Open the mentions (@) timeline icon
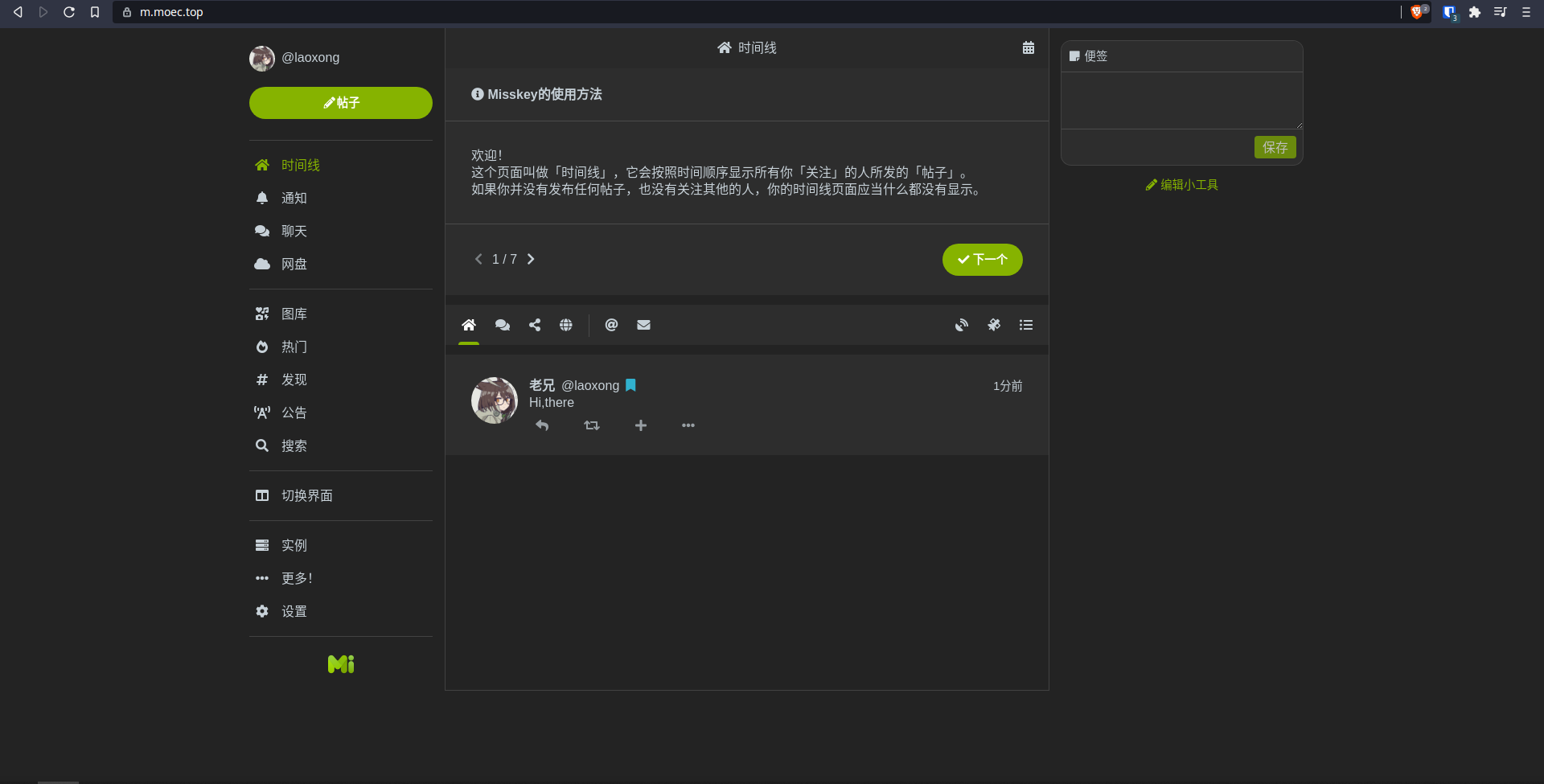The image size is (1544, 784). coord(611,325)
